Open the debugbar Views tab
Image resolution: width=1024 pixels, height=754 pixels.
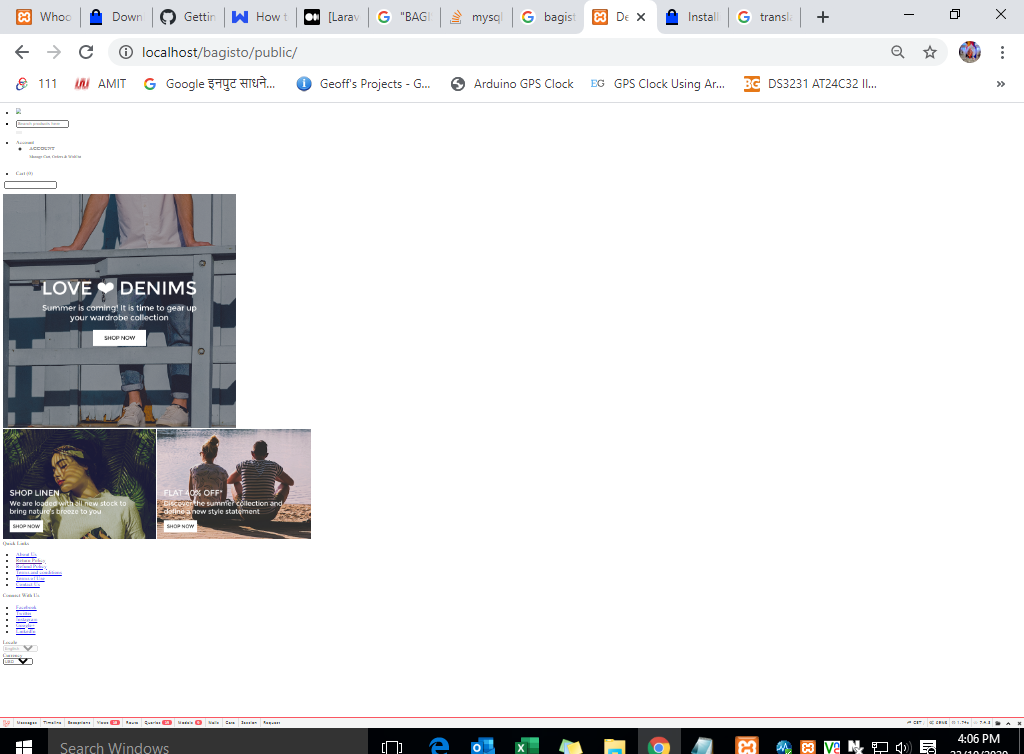[108, 723]
